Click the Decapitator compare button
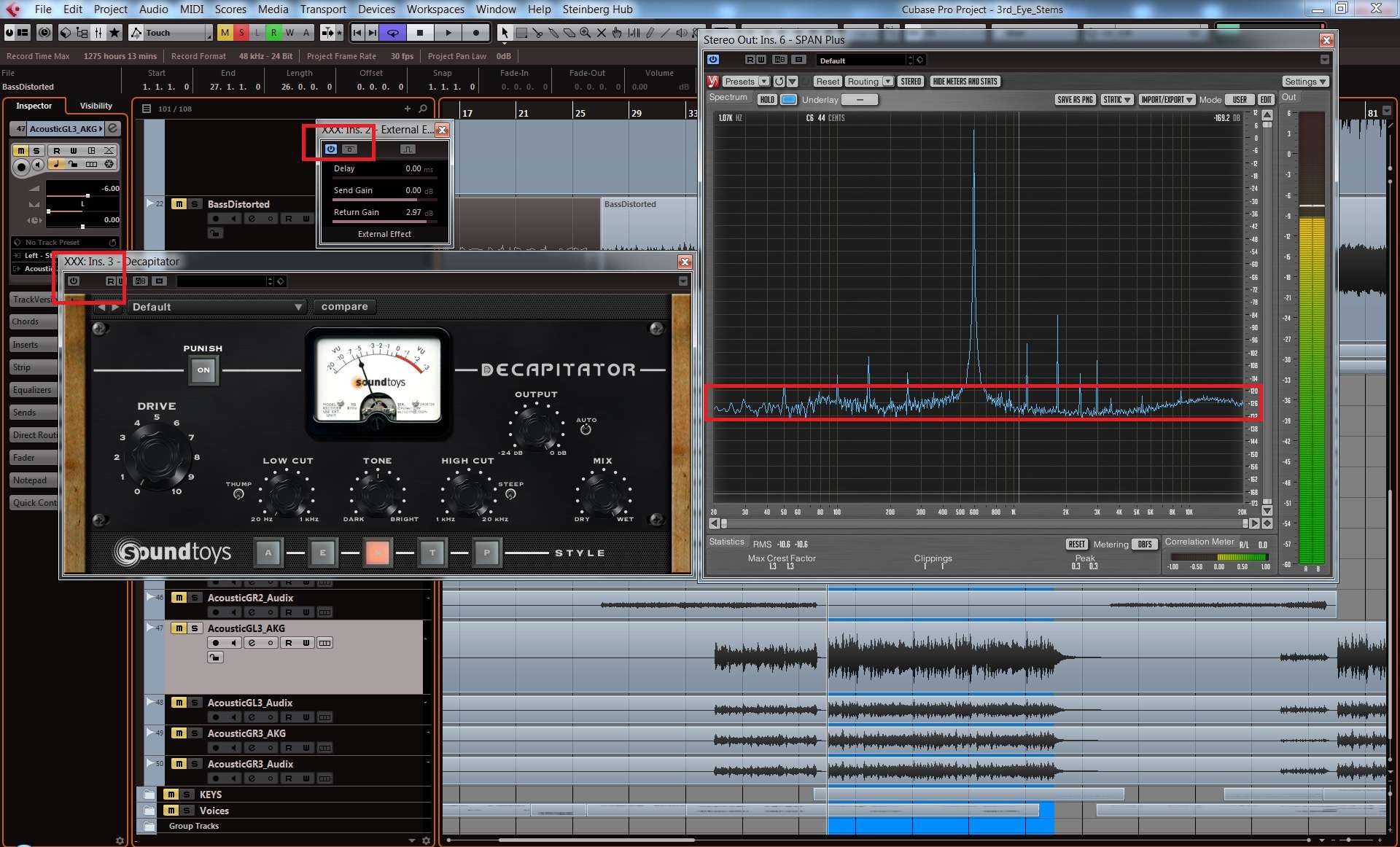The width and height of the screenshot is (1400, 847). (x=344, y=307)
